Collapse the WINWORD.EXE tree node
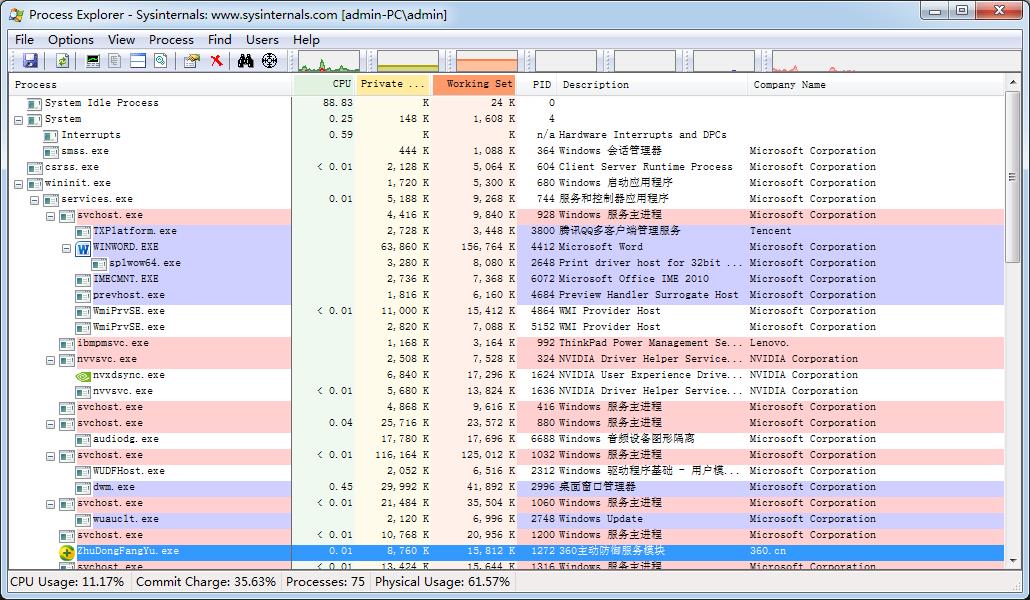This screenshot has height=600, width=1030. 67,247
